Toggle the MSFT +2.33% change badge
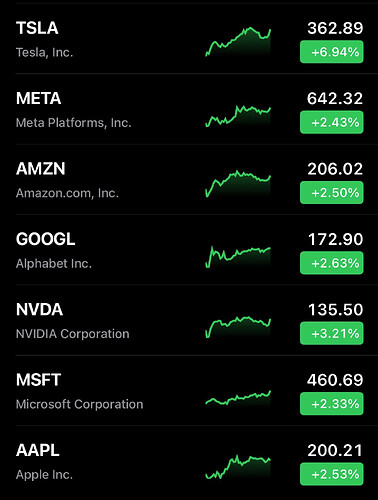 (332, 404)
